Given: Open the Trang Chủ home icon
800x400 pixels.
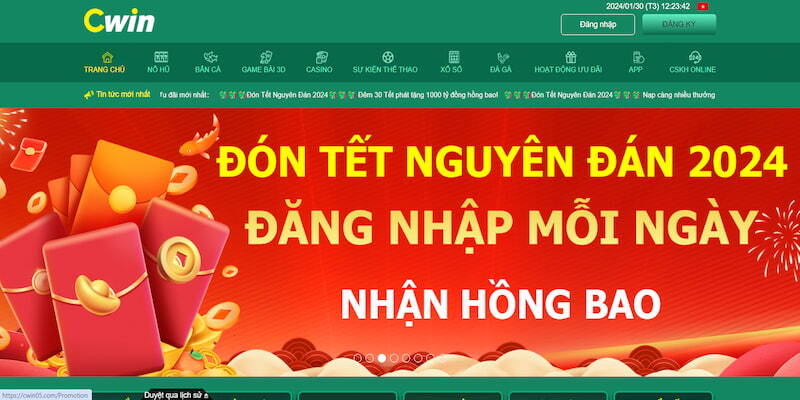Looking at the screenshot, I should click(x=107, y=57).
